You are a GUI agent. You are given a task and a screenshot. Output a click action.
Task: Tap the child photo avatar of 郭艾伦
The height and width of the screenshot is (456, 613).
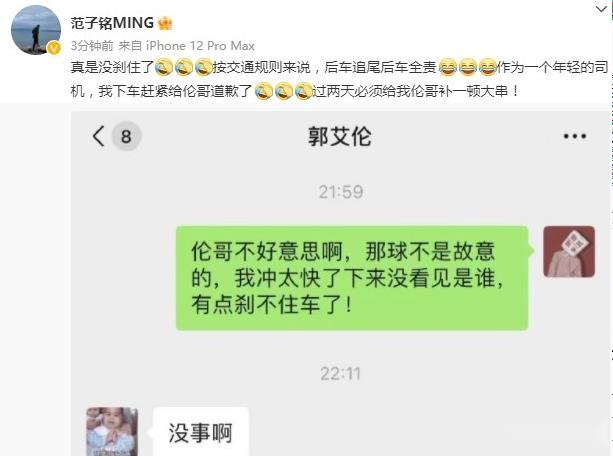[112, 431]
